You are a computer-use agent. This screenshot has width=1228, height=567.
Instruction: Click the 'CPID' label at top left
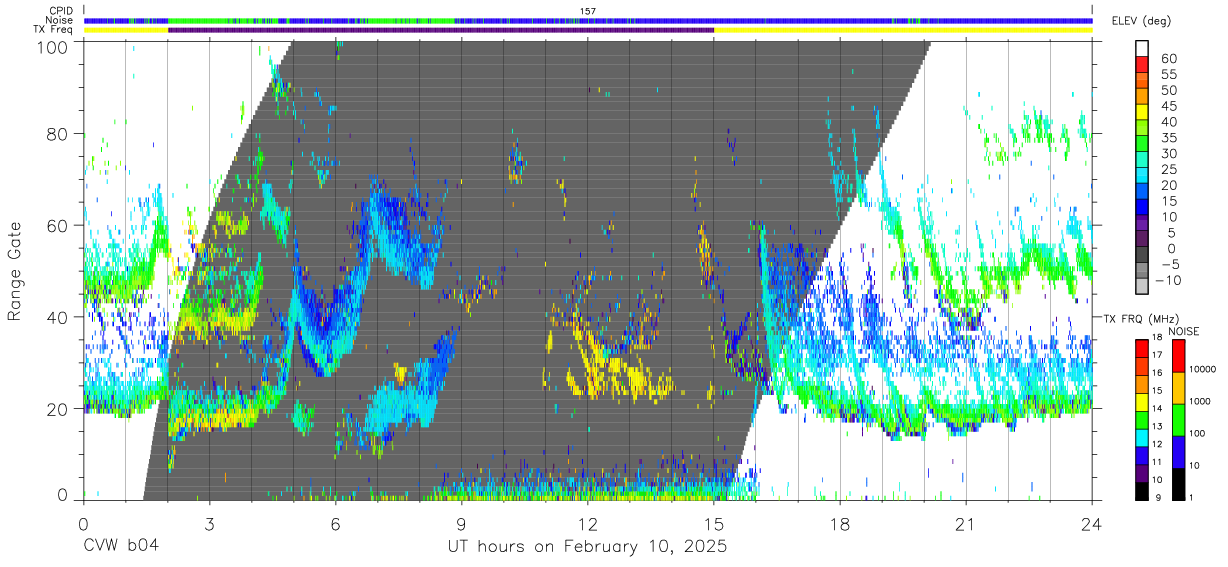[x=59, y=11]
